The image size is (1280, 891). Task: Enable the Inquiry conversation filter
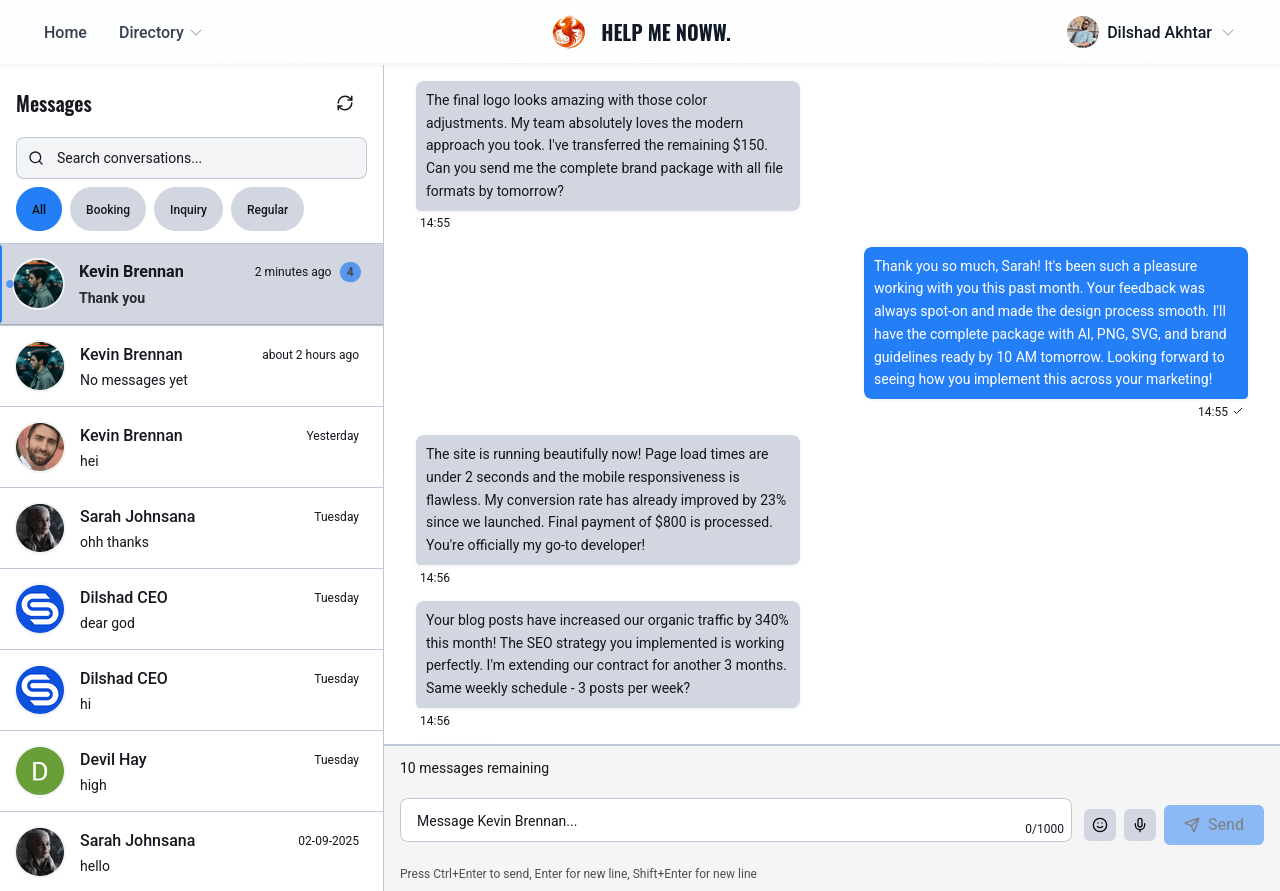(x=188, y=209)
